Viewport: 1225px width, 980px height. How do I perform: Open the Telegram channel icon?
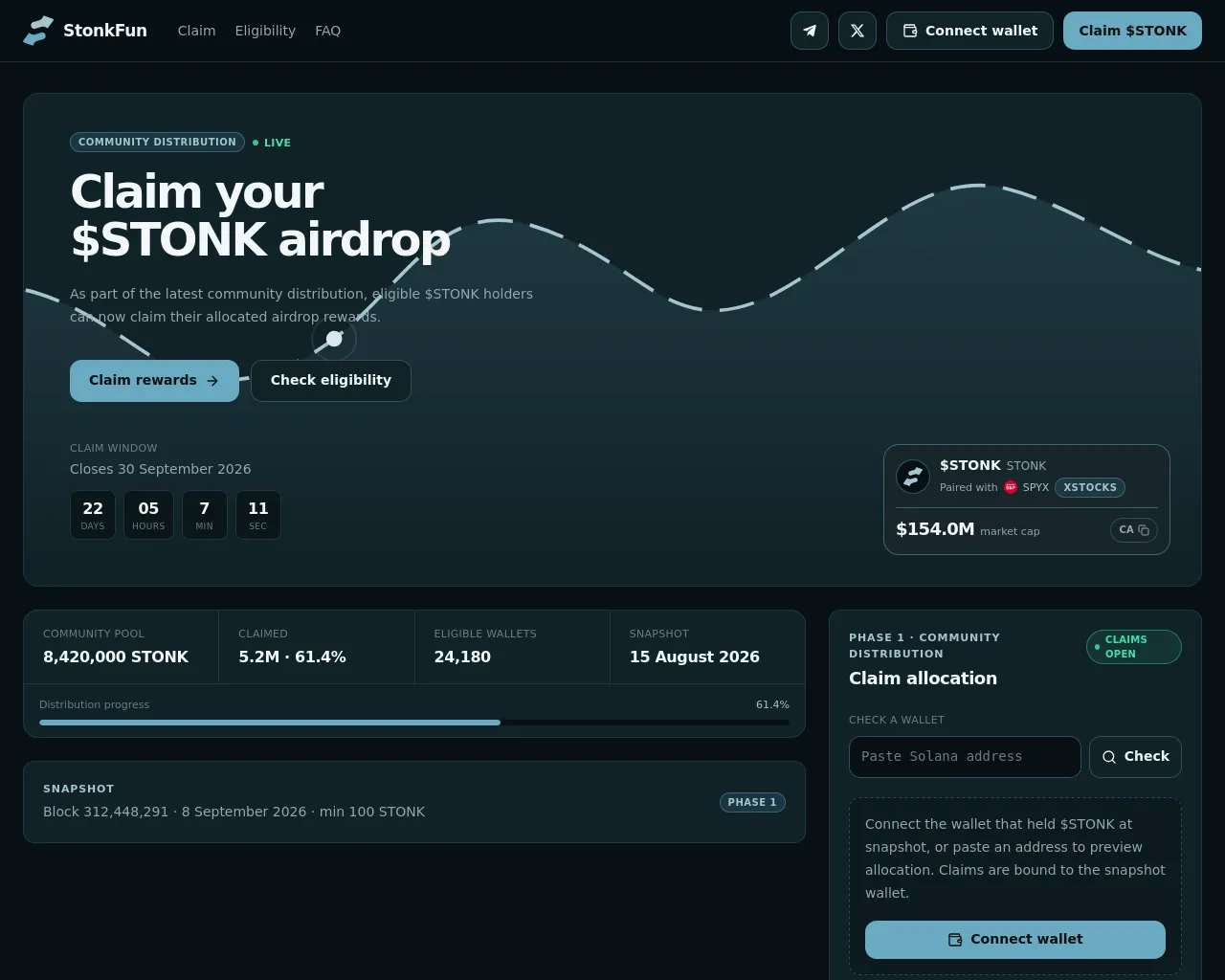pos(810,31)
